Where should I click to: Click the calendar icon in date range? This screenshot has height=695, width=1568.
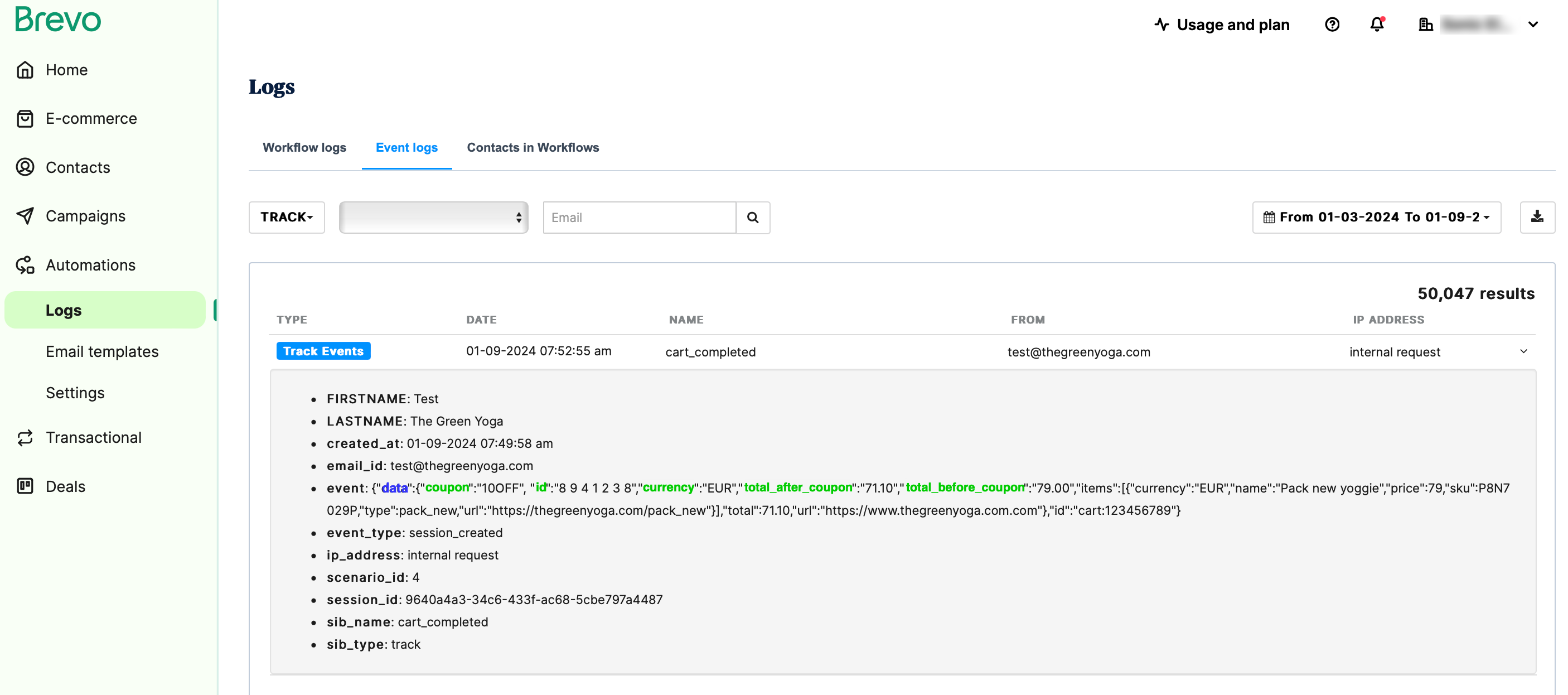(x=1269, y=218)
